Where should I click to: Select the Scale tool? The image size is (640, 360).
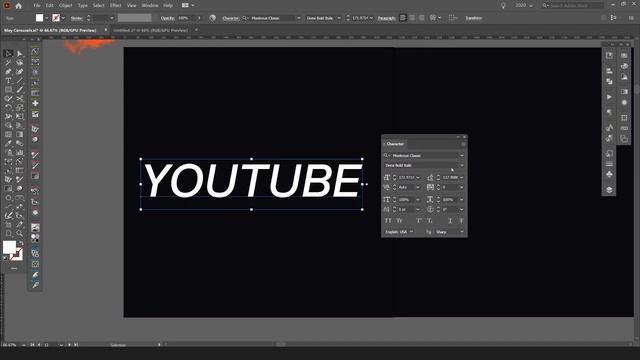[20, 108]
